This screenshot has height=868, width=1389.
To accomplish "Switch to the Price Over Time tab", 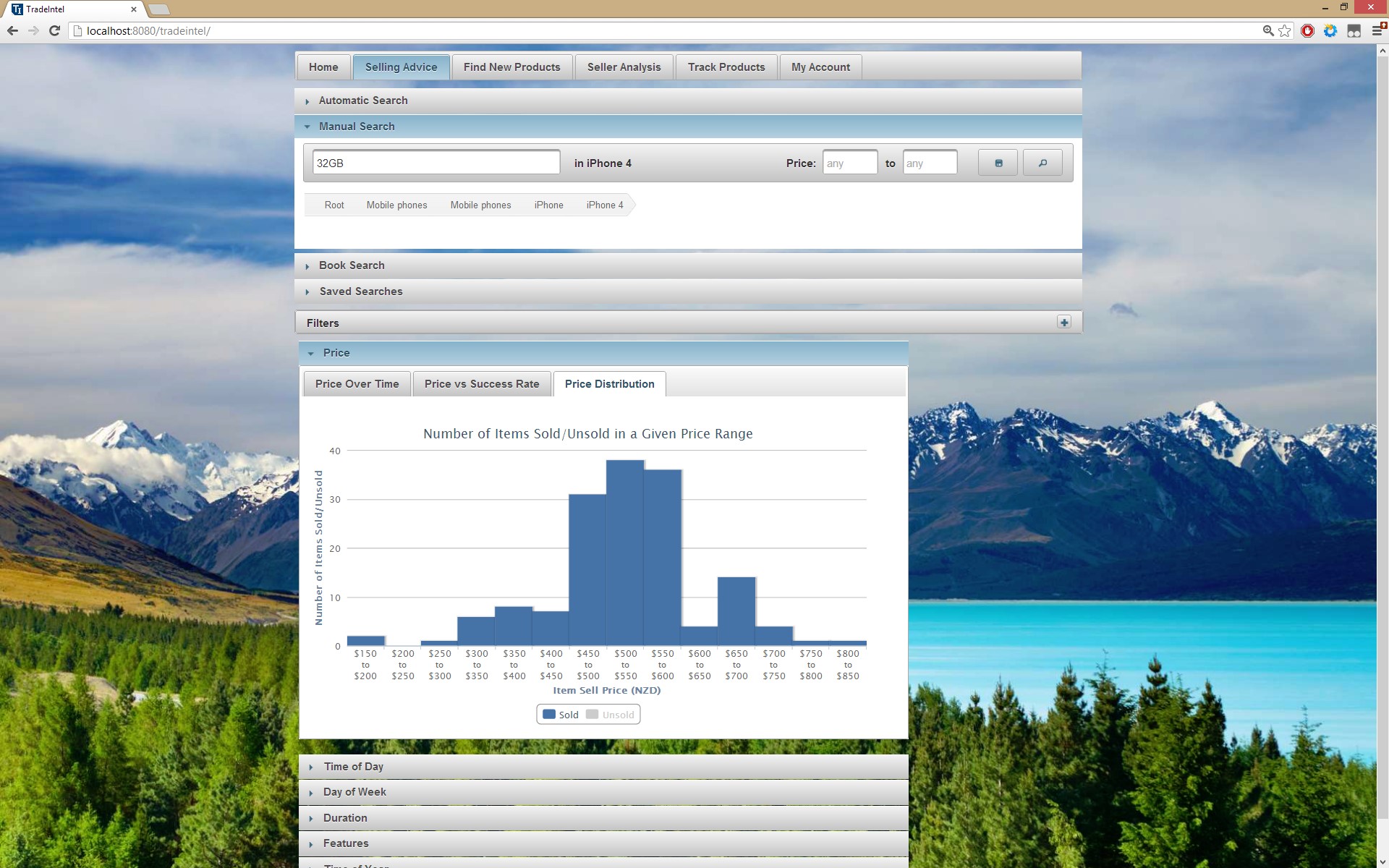I will point(357,384).
